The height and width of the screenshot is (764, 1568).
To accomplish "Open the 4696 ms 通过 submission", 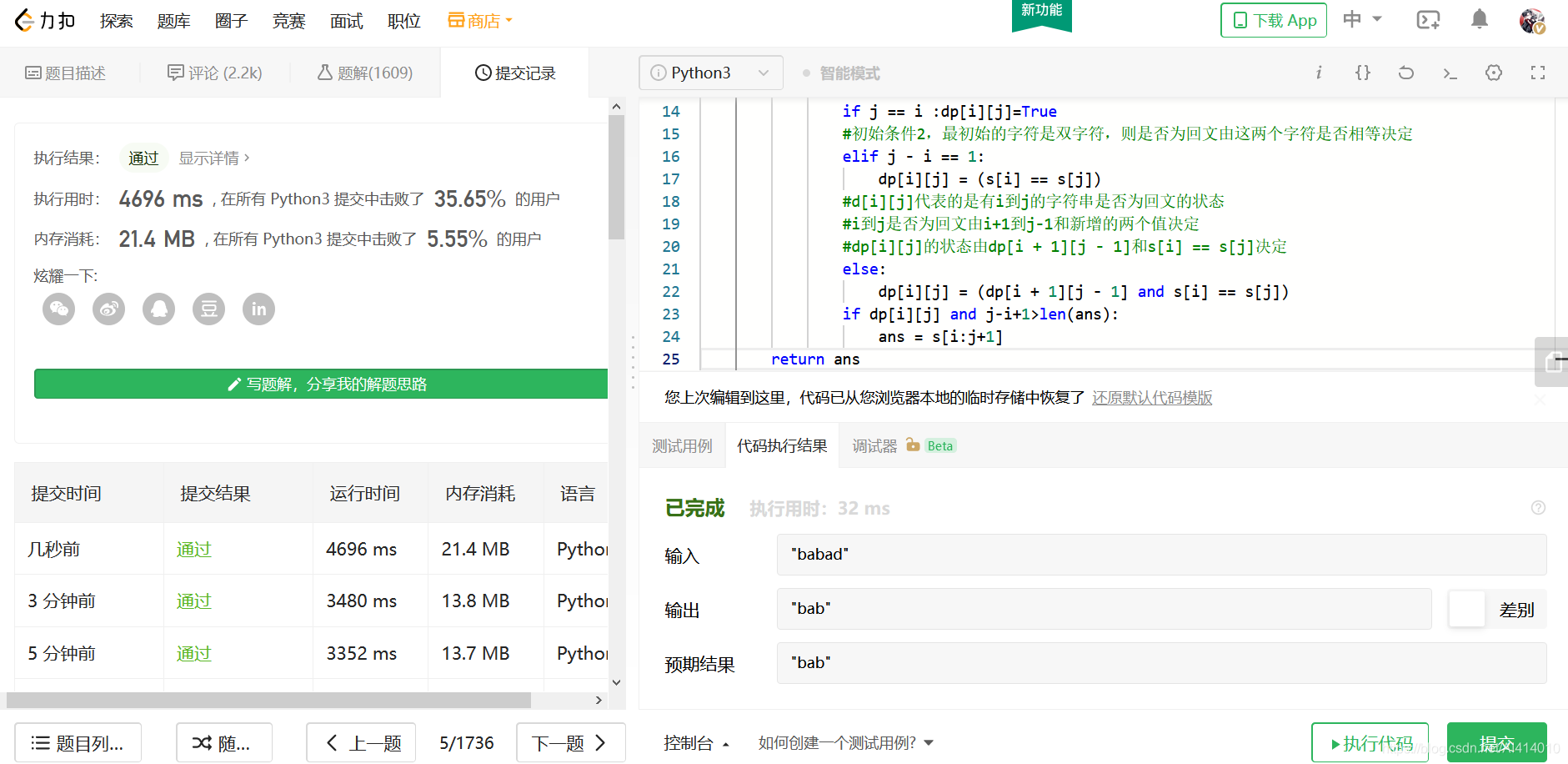I will [194, 549].
